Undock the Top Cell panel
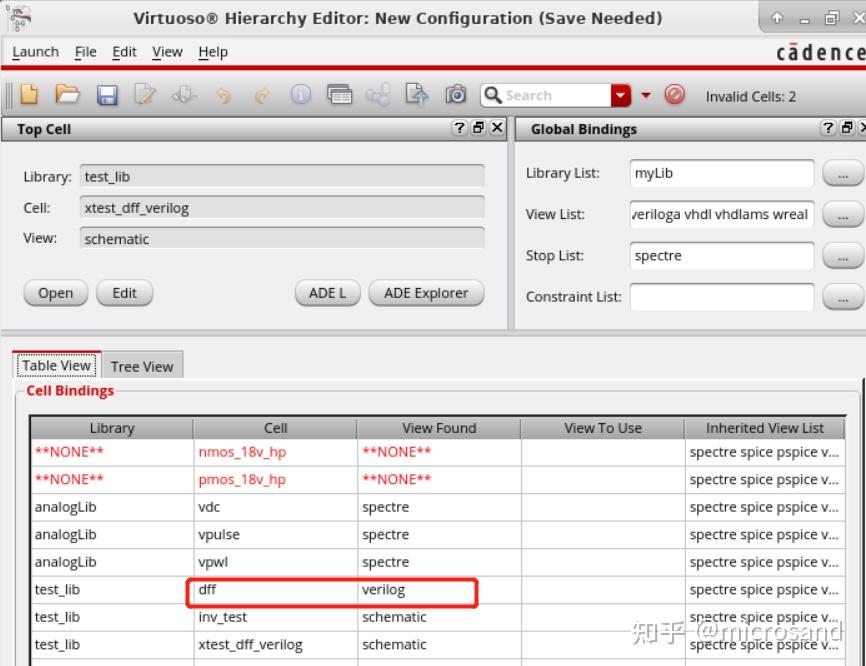 478,128
